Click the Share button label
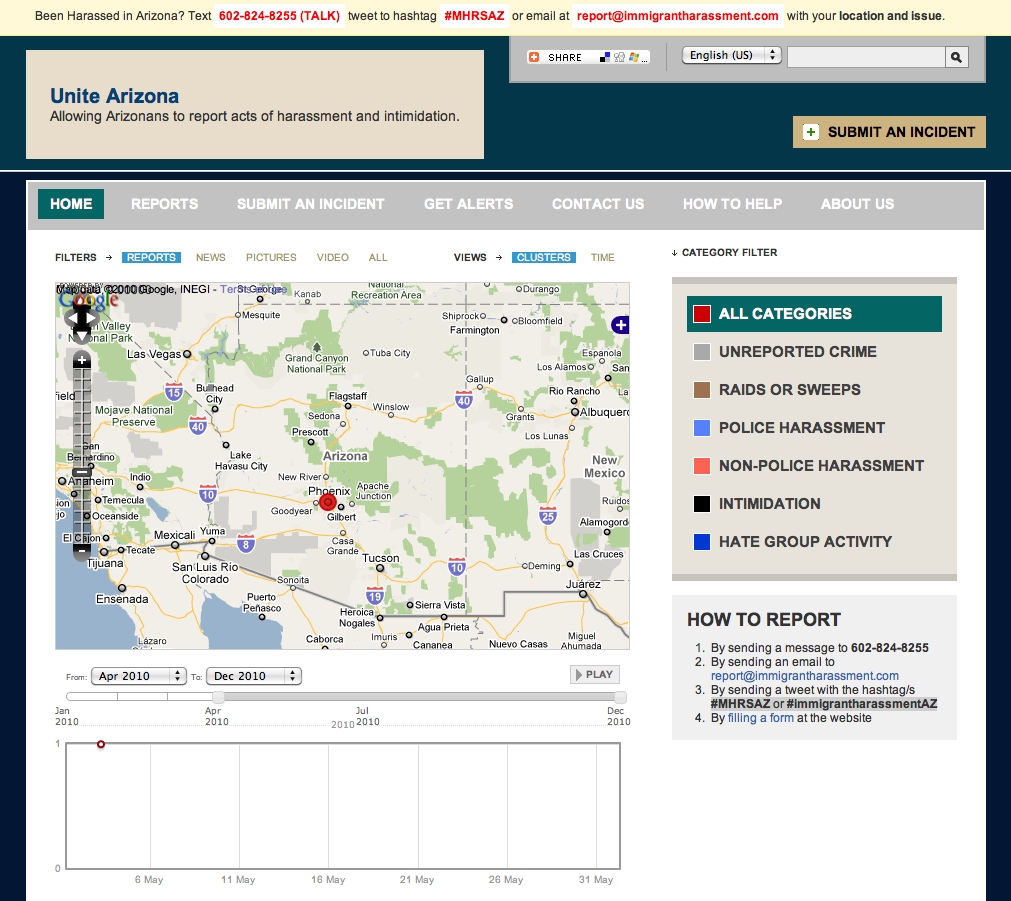 pos(565,57)
